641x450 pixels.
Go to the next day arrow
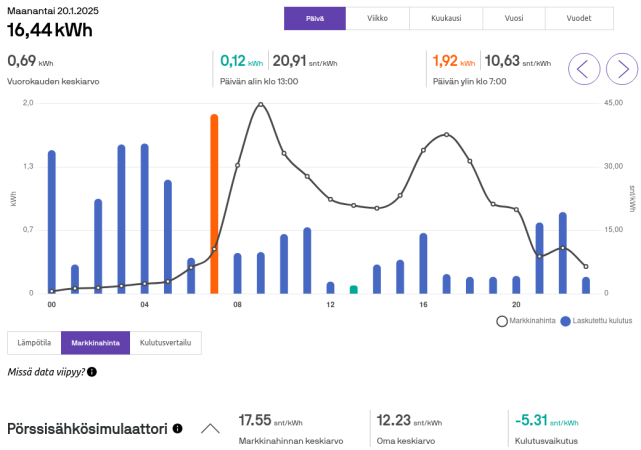tap(622, 69)
